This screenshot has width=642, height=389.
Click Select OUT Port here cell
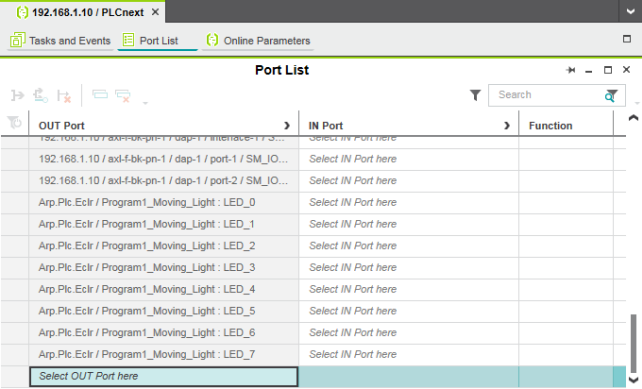coord(164,376)
